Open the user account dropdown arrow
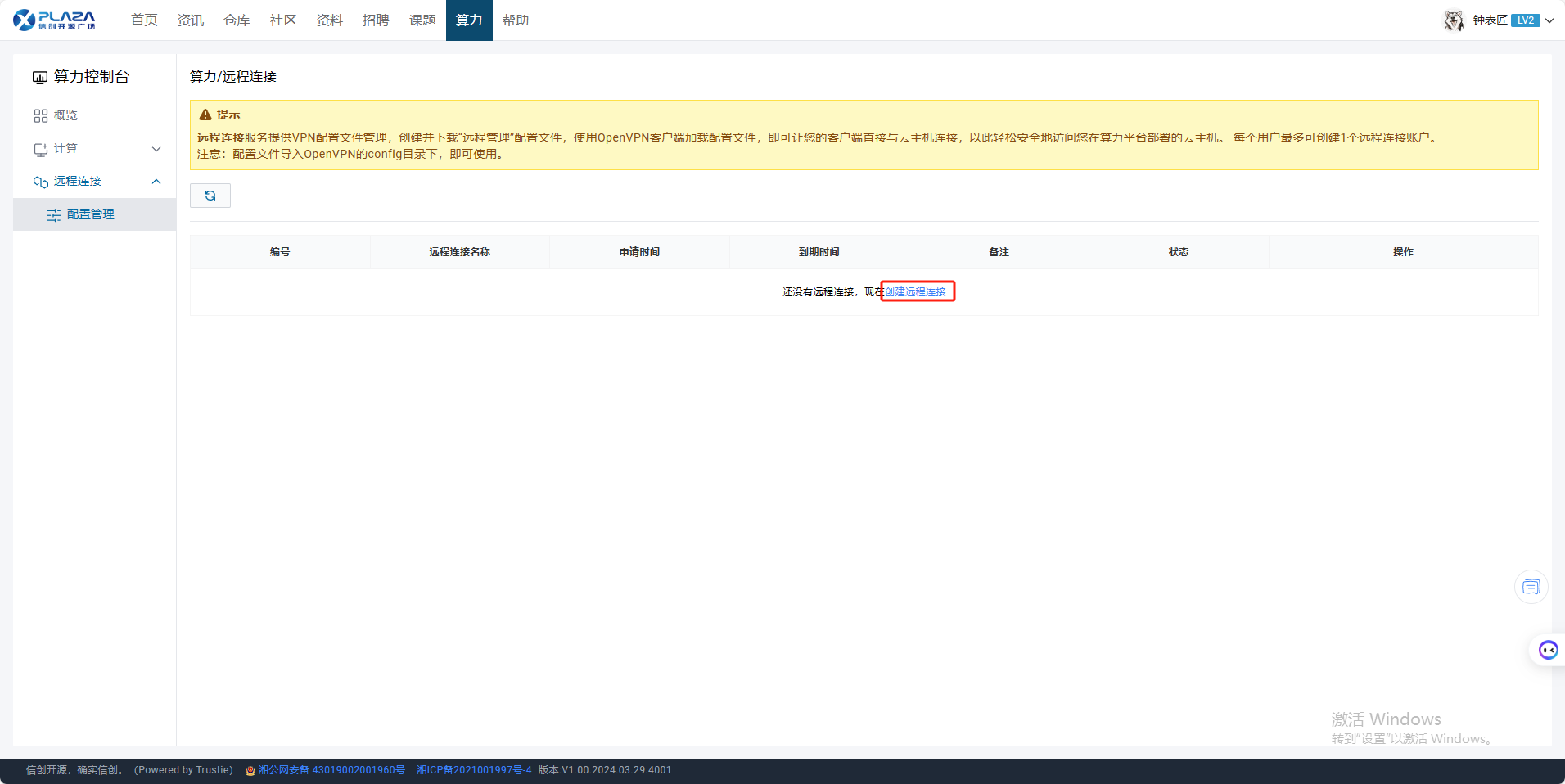The height and width of the screenshot is (784, 1565). point(1549,20)
